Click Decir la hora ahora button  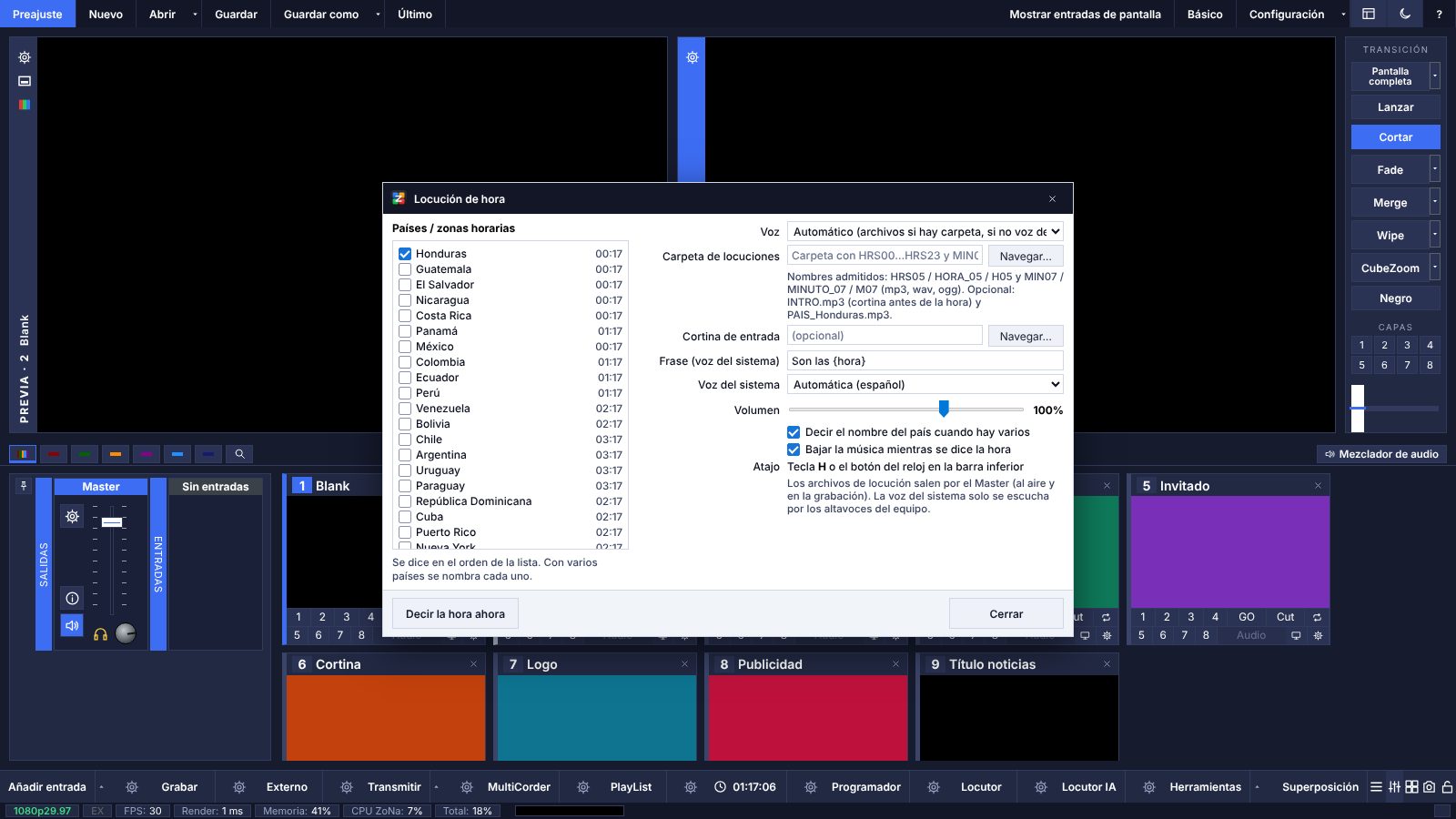click(455, 614)
